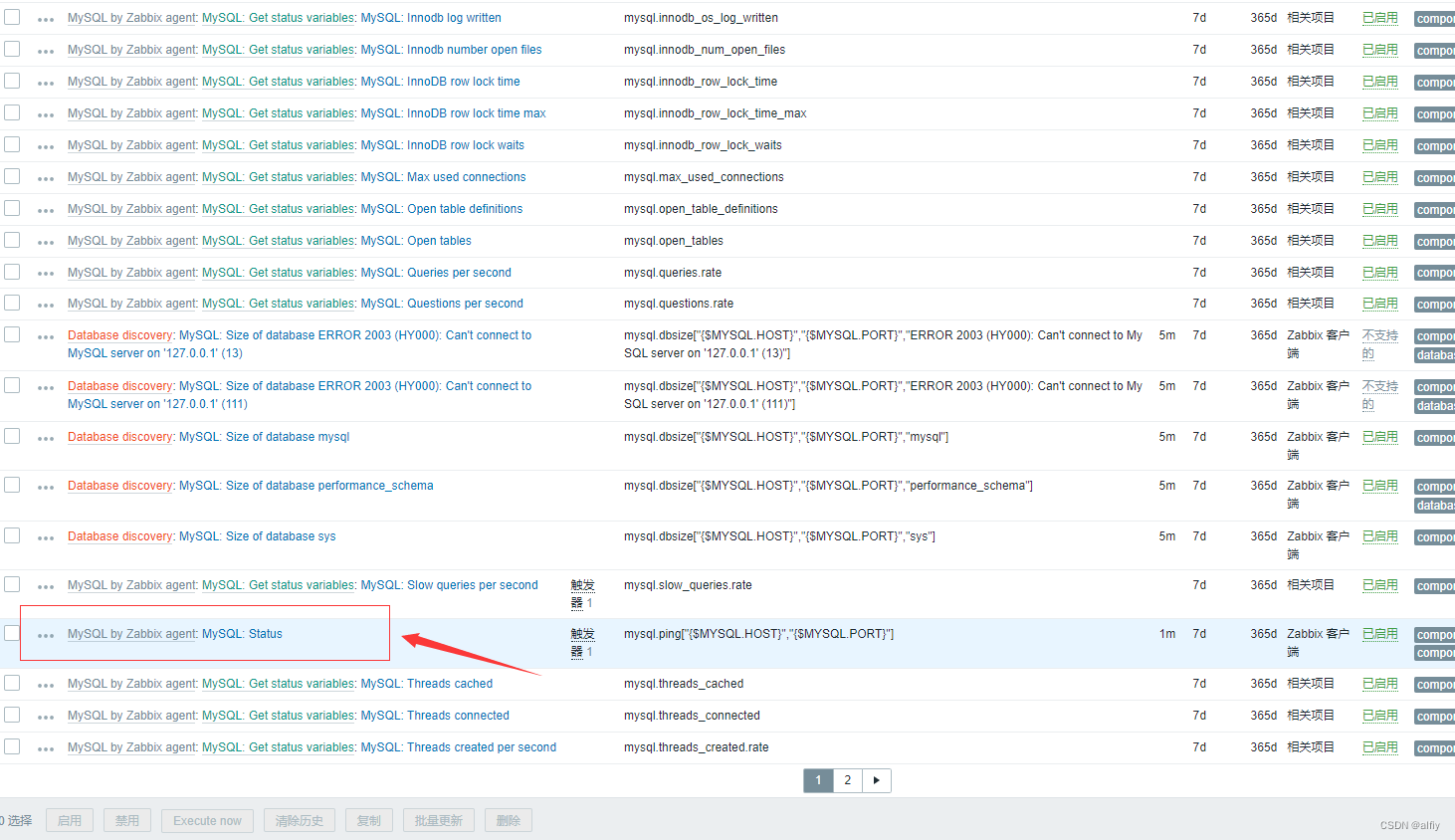Open the three-dot menu for Open table definitions
Viewport: 1455px width, 840px height.
[46, 211]
